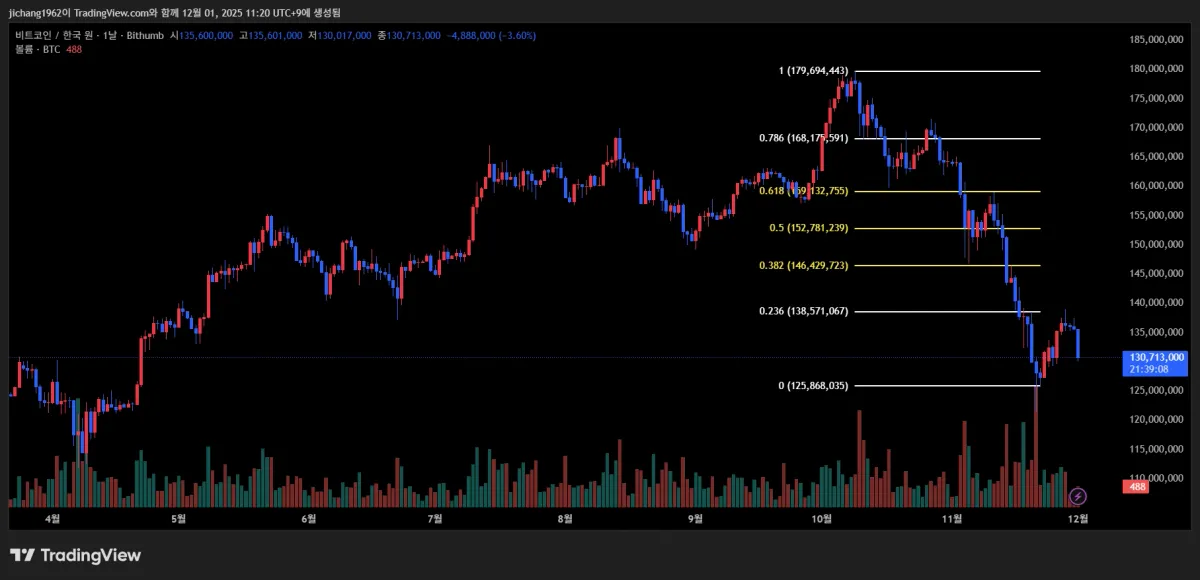The width and height of the screenshot is (1200, 580).
Task: Click the 11월 label on the time axis
Action: point(953,519)
